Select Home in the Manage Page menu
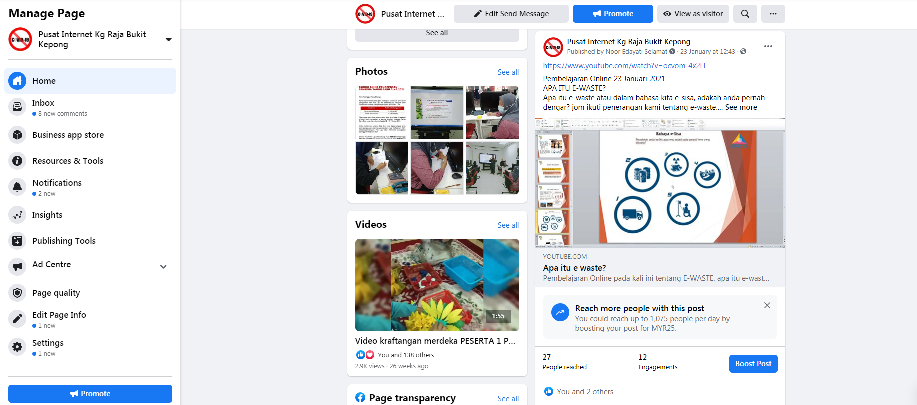 pyautogui.click(x=90, y=81)
